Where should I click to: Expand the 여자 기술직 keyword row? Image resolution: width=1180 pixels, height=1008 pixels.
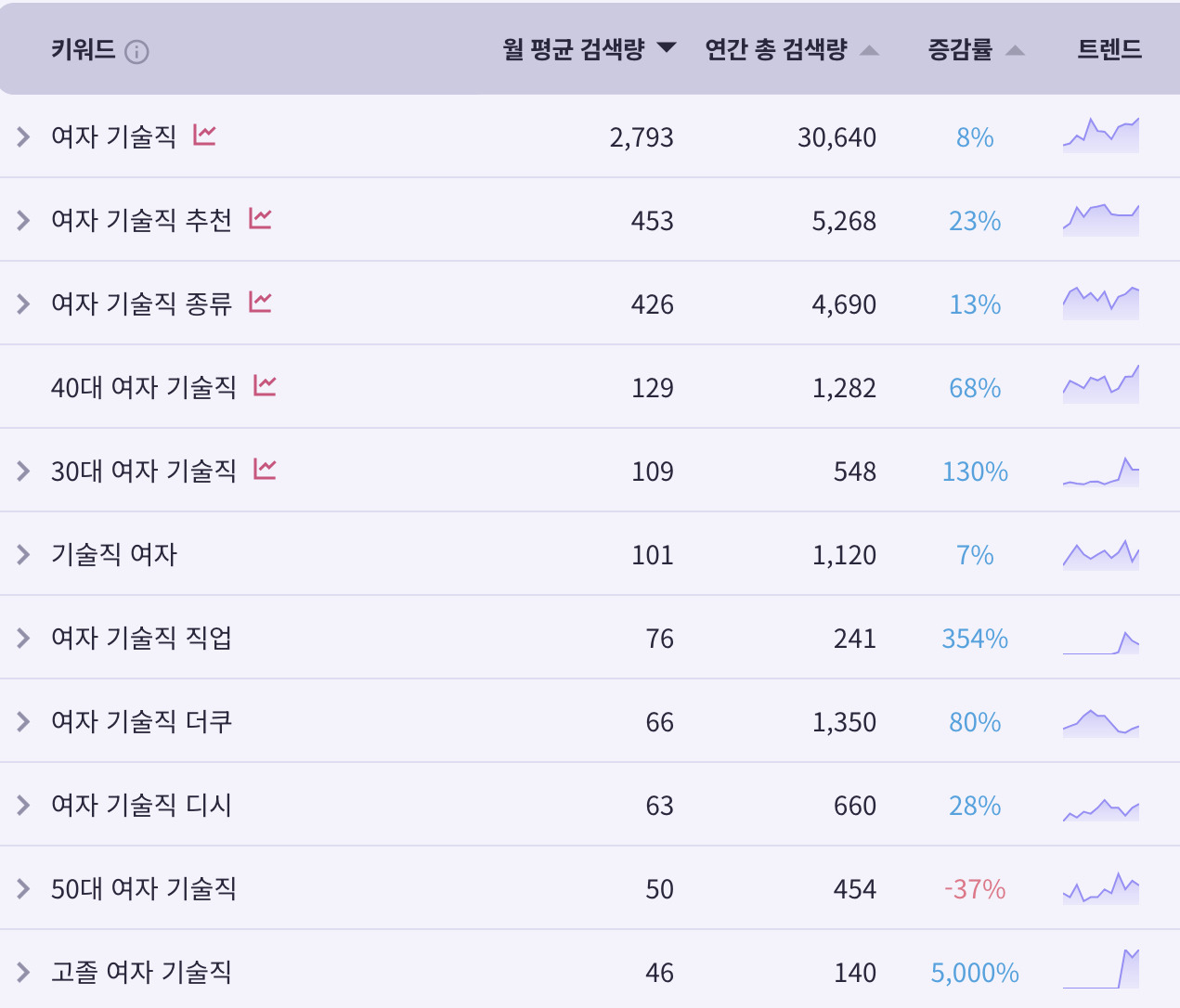(22, 136)
